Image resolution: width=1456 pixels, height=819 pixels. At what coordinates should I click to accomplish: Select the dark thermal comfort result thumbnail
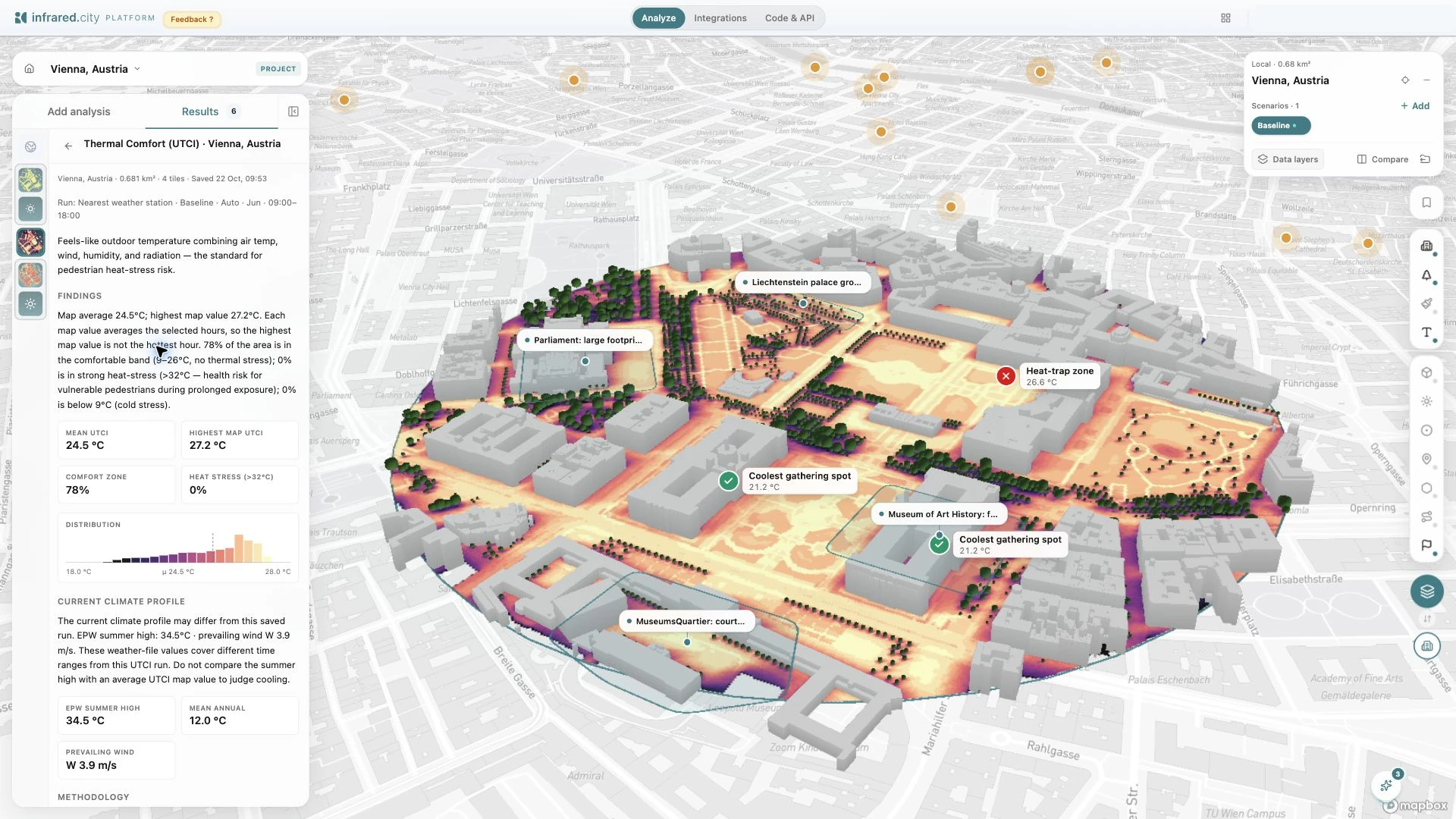30,243
